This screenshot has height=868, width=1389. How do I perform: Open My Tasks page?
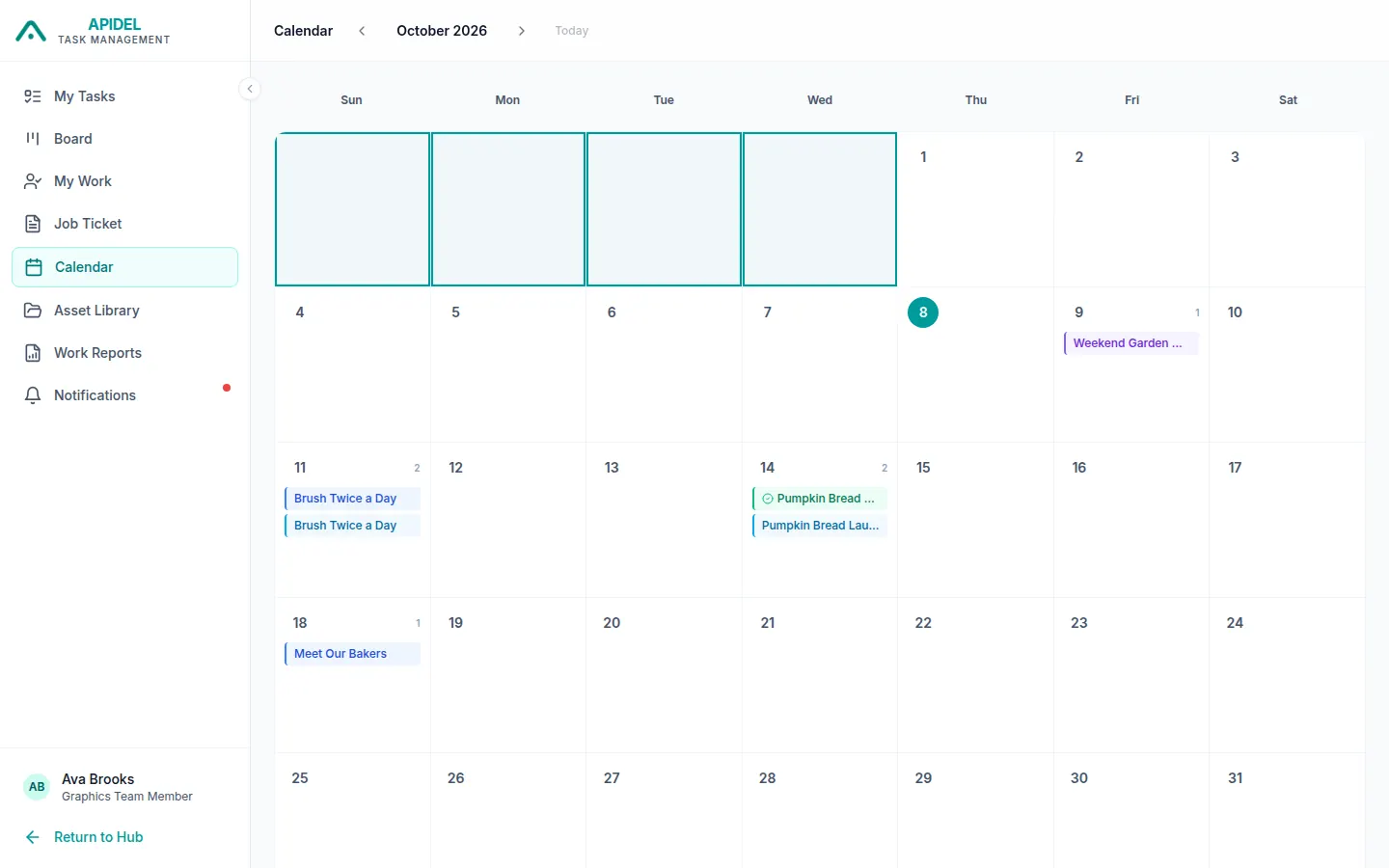pos(125,96)
